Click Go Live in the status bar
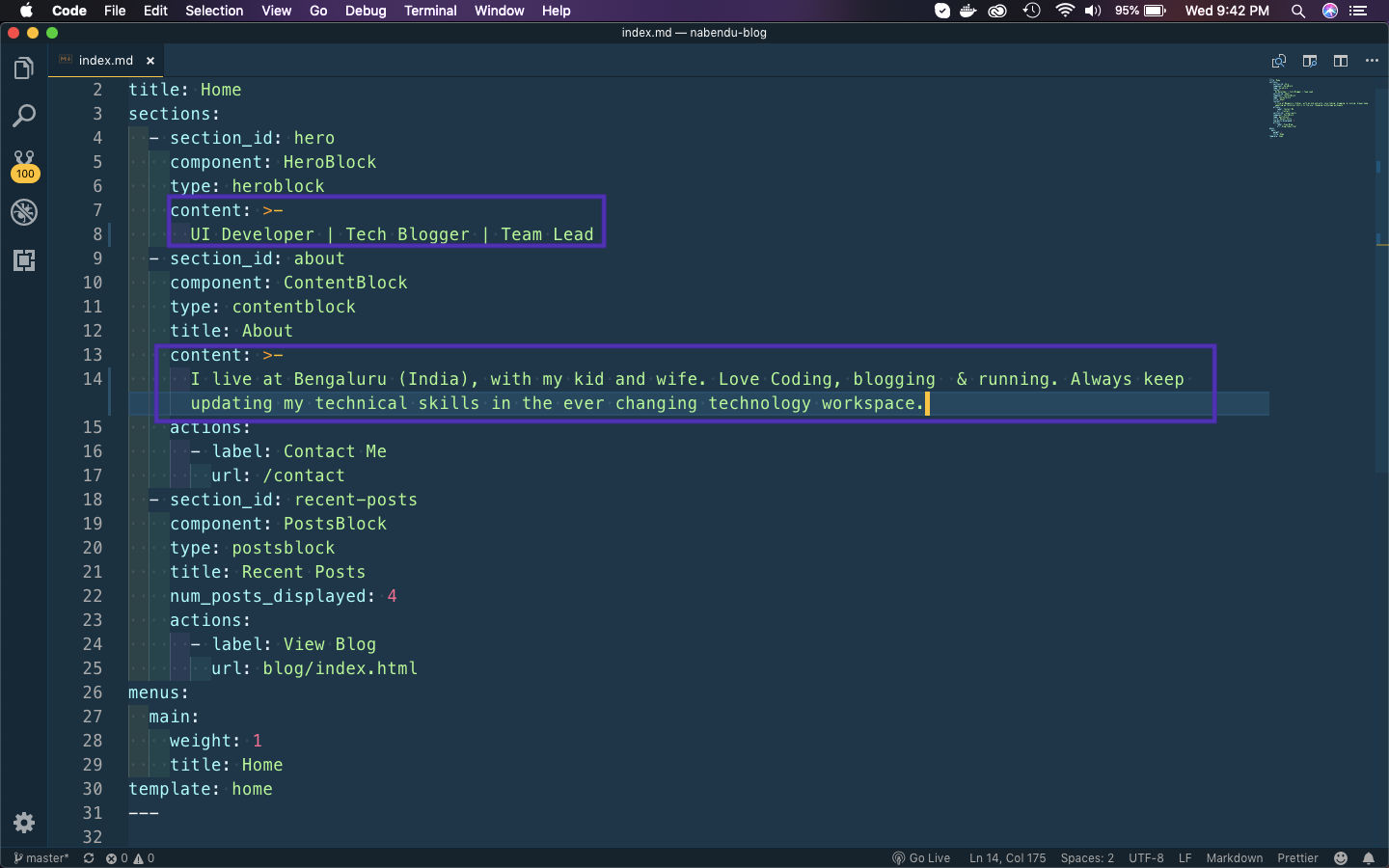This screenshot has width=1389, height=868. tap(921, 858)
